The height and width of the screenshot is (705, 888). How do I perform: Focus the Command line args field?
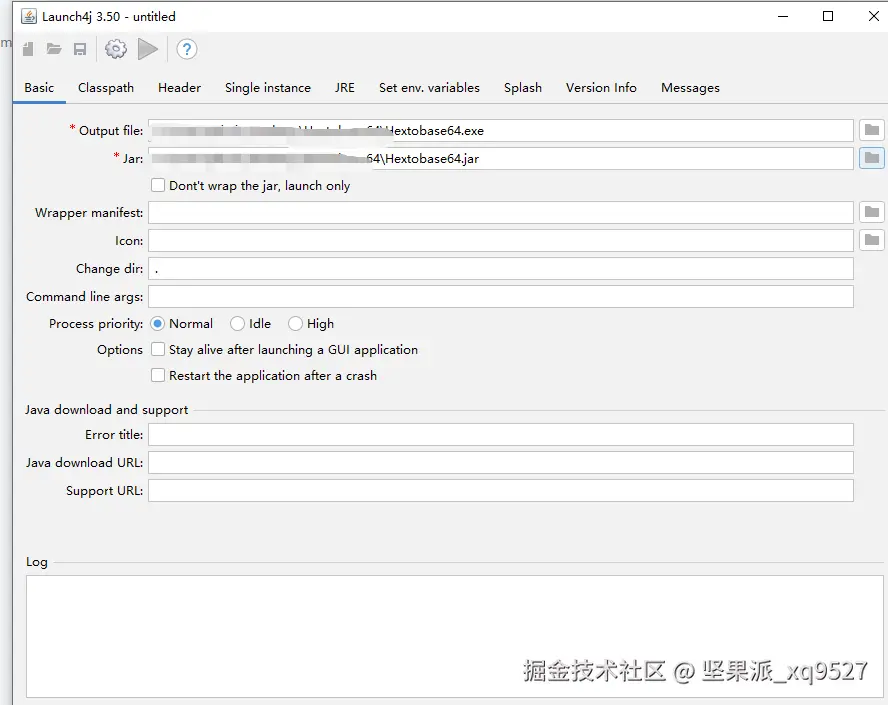tap(501, 296)
